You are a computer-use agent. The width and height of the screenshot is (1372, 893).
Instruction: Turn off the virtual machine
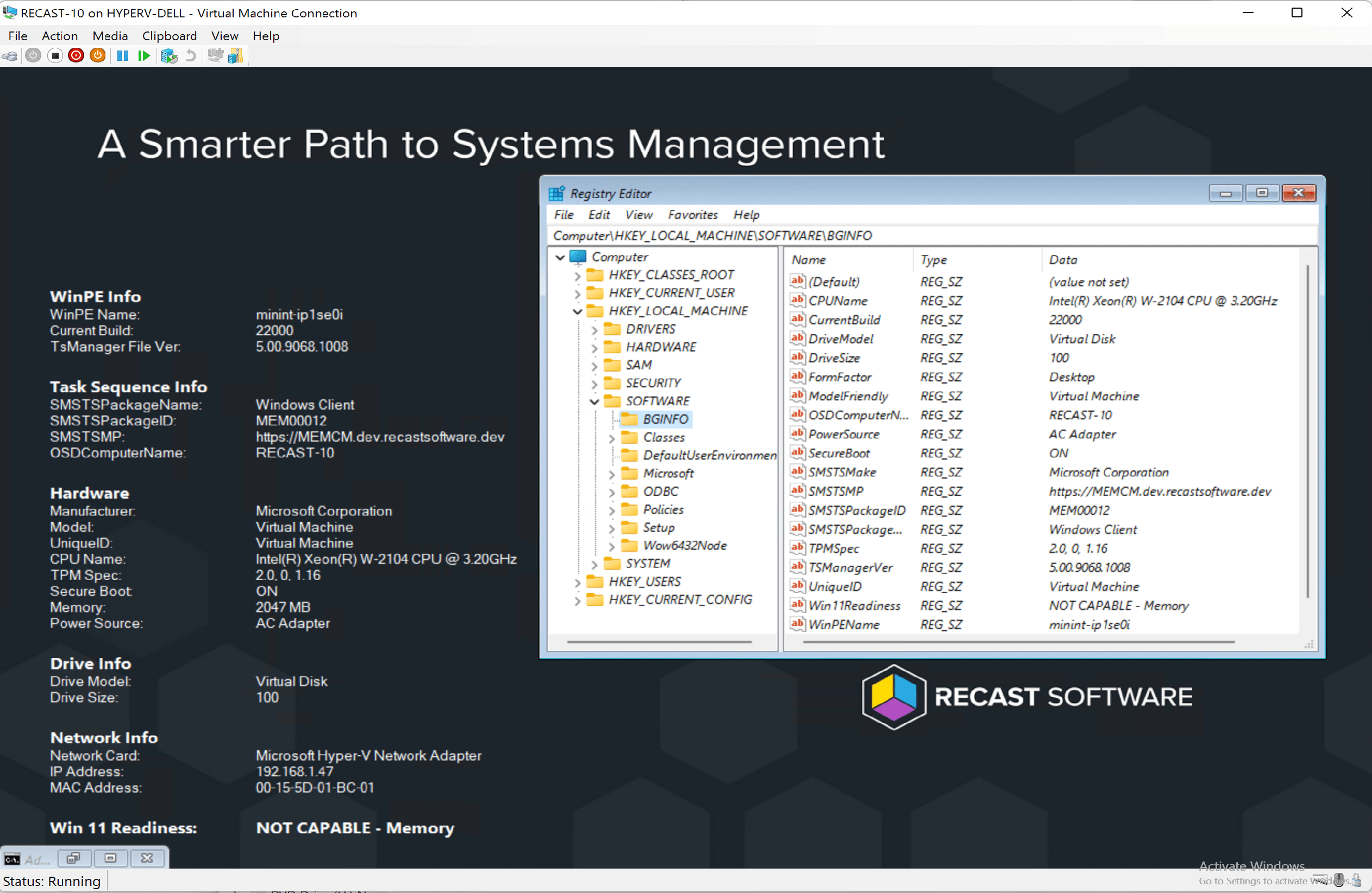point(55,55)
